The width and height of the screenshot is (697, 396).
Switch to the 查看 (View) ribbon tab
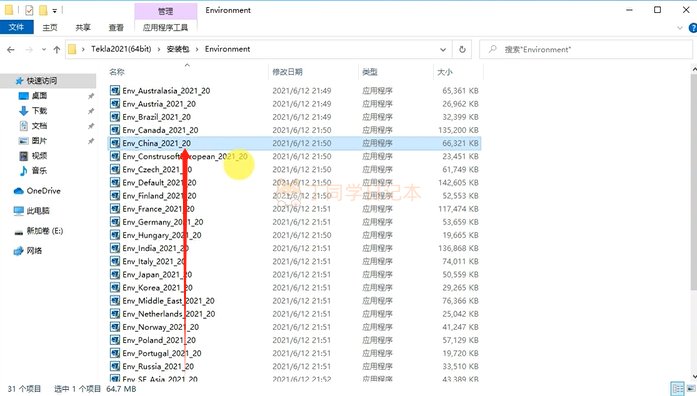[116, 28]
